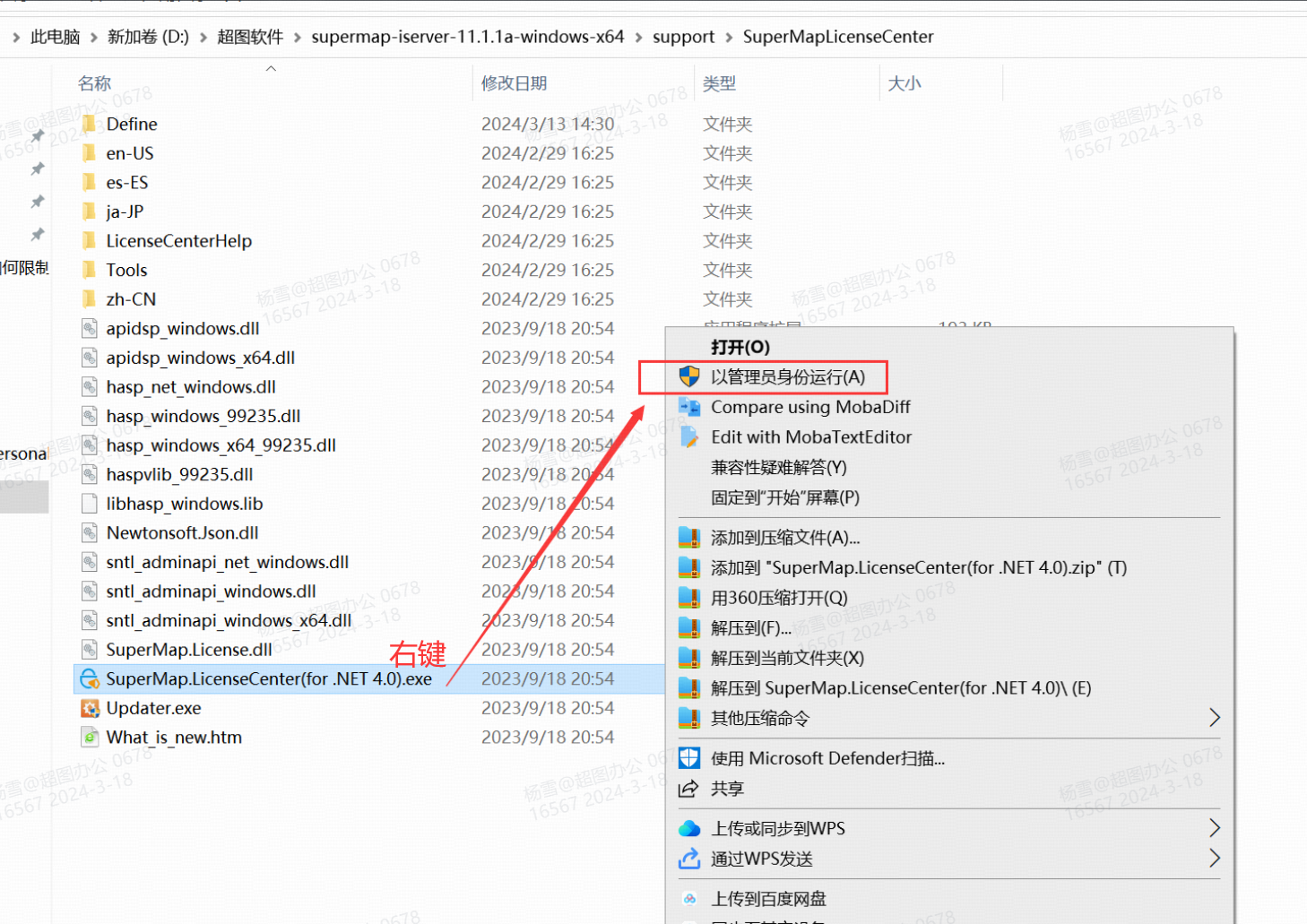The width and height of the screenshot is (1307, 924).
Task: Sort files by 大小 column header
Action: (905, 83)
